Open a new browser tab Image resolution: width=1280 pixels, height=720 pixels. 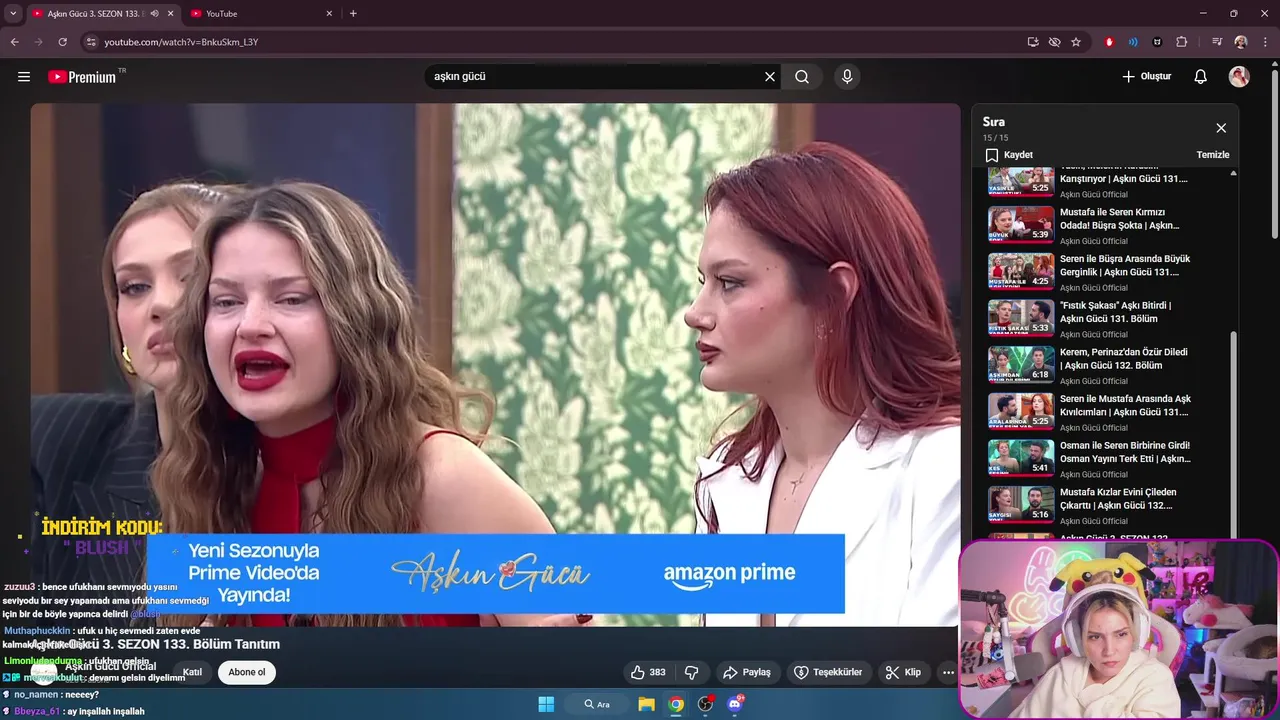[x=353, y=14]
